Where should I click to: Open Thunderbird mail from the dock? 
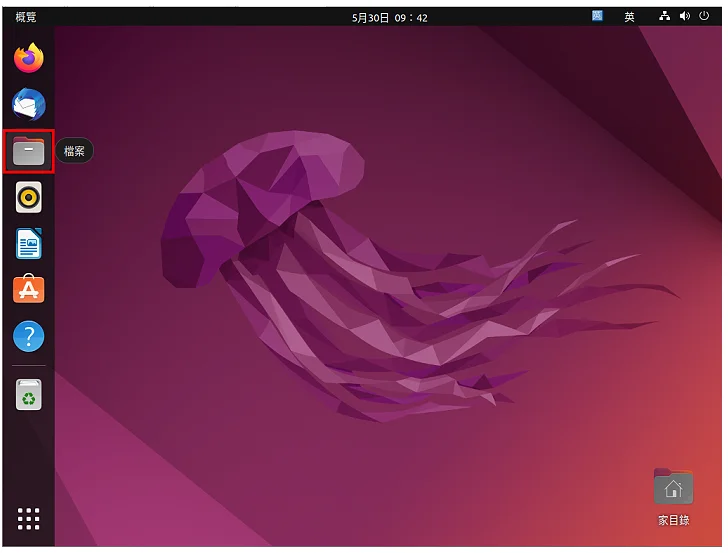(x=29, y=104)
